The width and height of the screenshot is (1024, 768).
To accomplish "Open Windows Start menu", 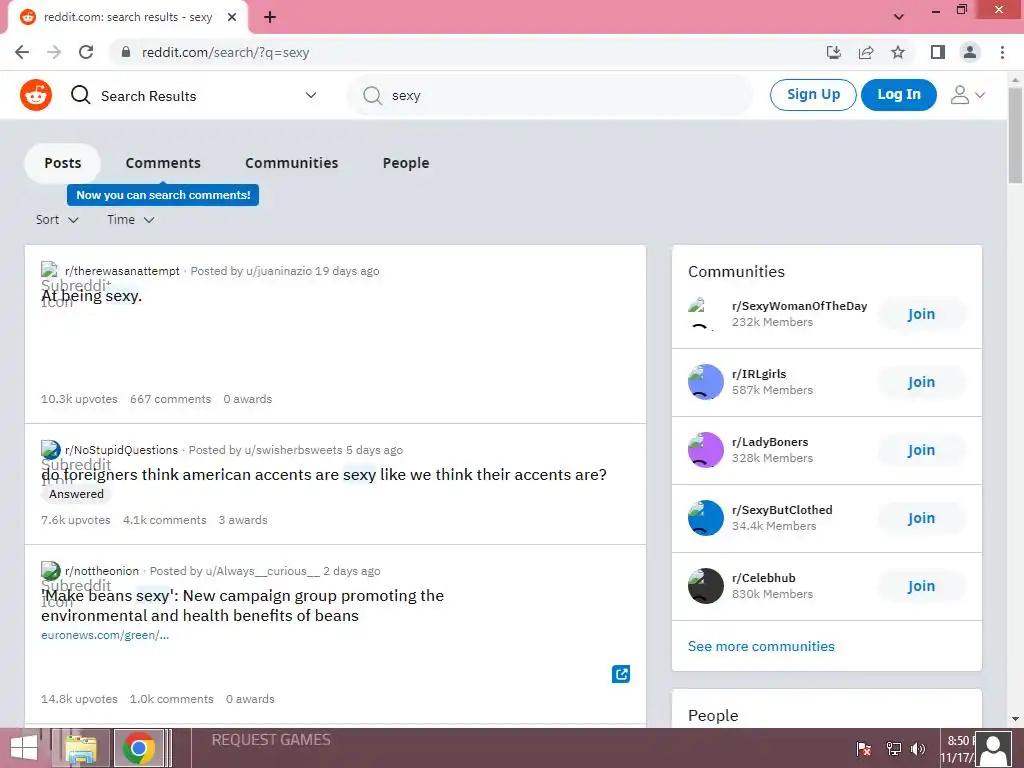I will (x=24, y=748).
